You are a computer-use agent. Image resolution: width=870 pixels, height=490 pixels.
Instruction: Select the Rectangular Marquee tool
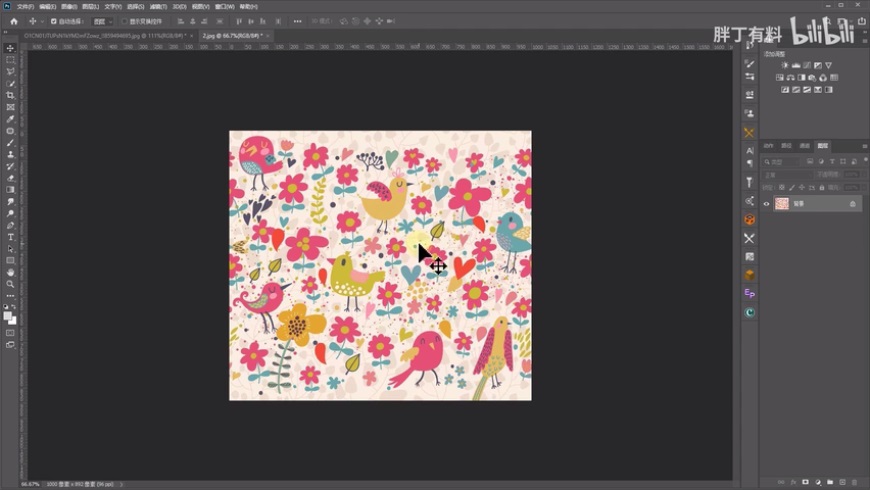[x=10, y=60]
